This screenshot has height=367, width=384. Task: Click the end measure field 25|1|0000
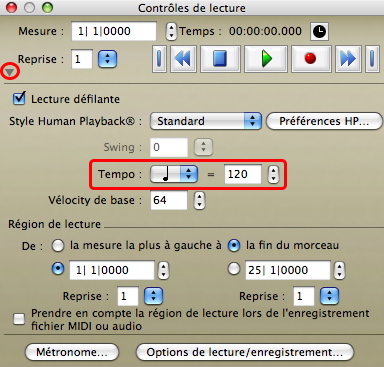click(288, 270)
